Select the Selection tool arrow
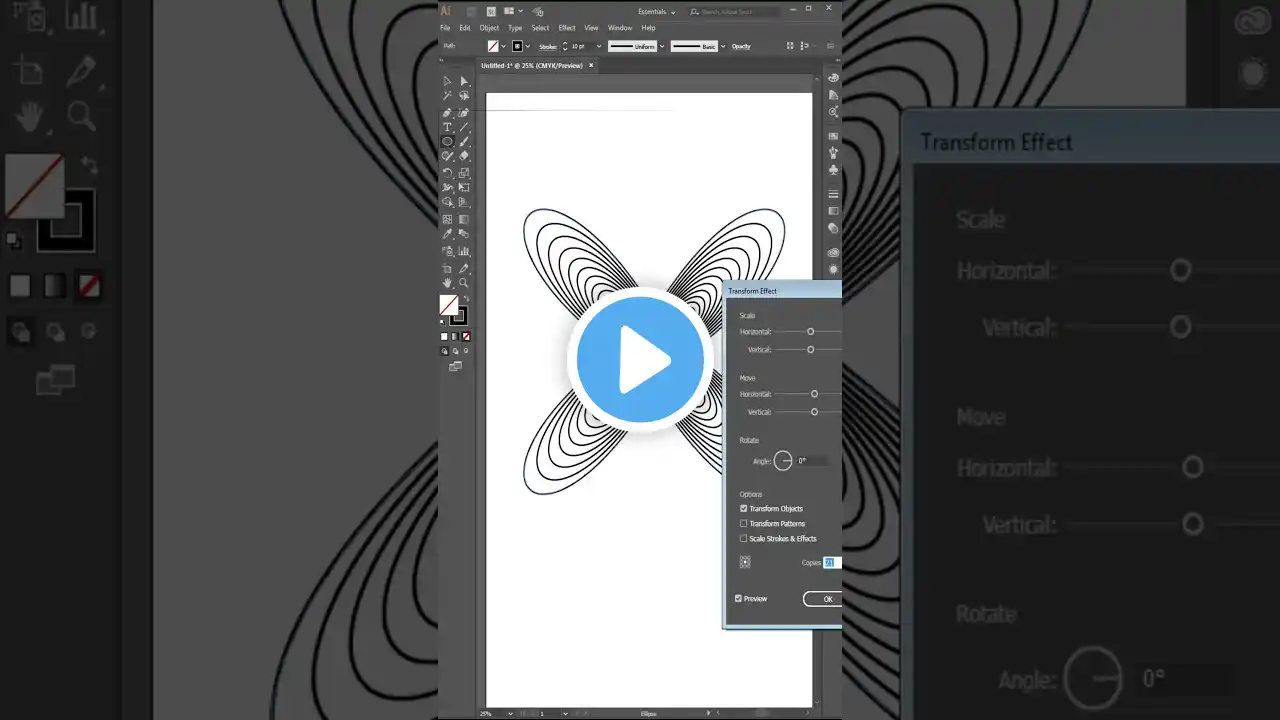The image size is (1280, 720). [x=447, y=81]
